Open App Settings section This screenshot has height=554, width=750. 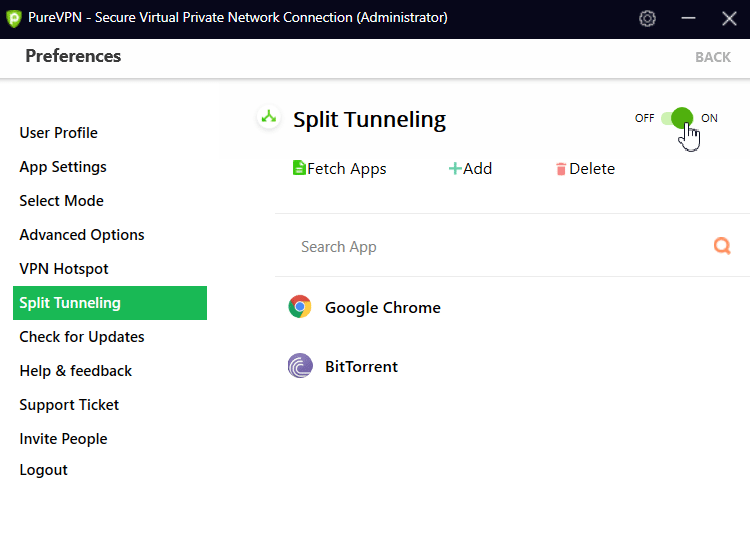point(63,167)
